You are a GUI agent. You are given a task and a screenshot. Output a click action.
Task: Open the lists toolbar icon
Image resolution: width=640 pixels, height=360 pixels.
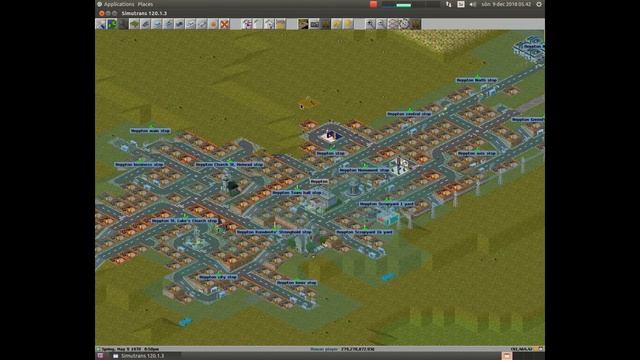click(x=258, y=24)
